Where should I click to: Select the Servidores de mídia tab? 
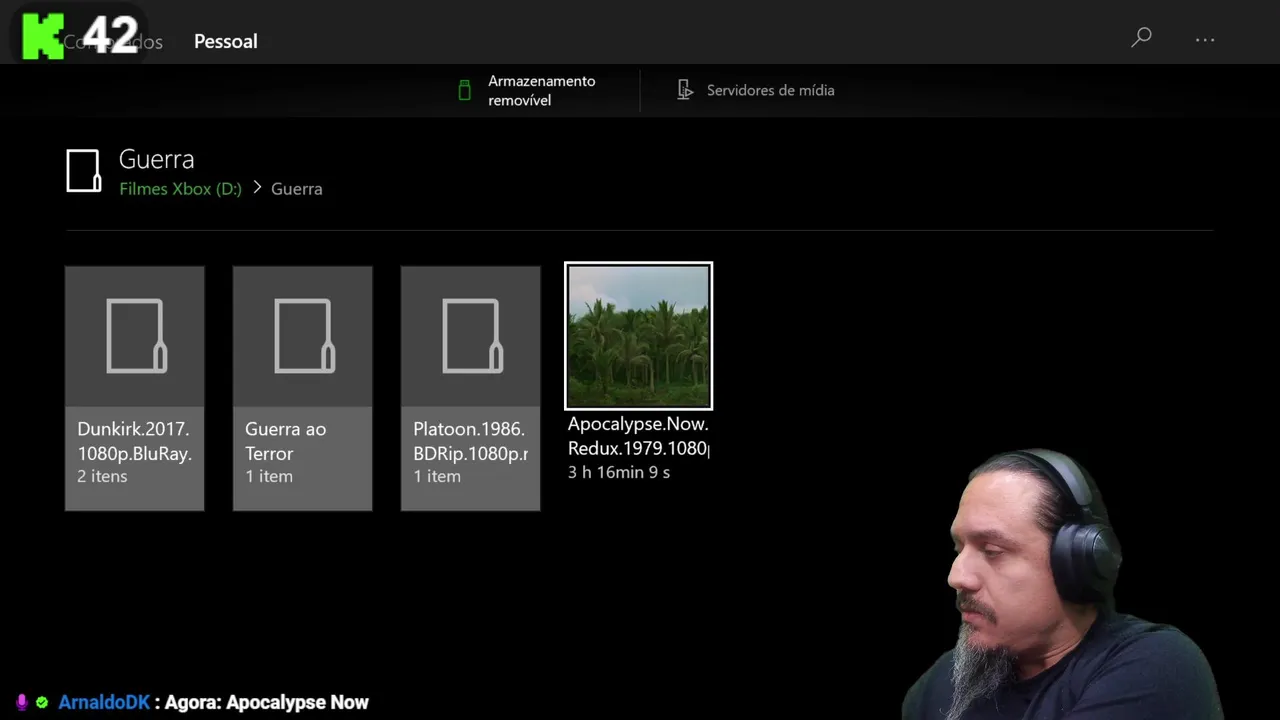[755, 90]
